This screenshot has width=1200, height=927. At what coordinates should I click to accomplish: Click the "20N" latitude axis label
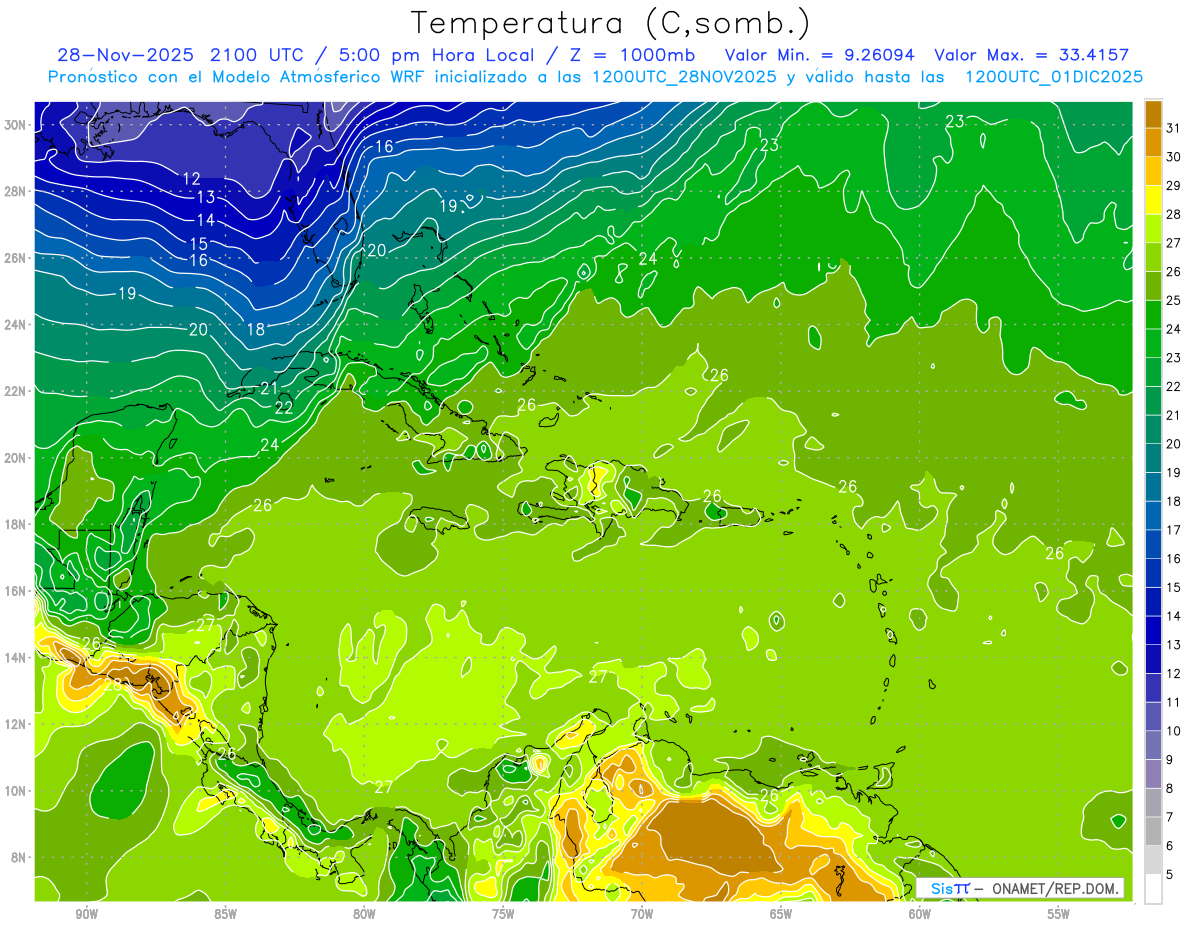pos(16,458)
